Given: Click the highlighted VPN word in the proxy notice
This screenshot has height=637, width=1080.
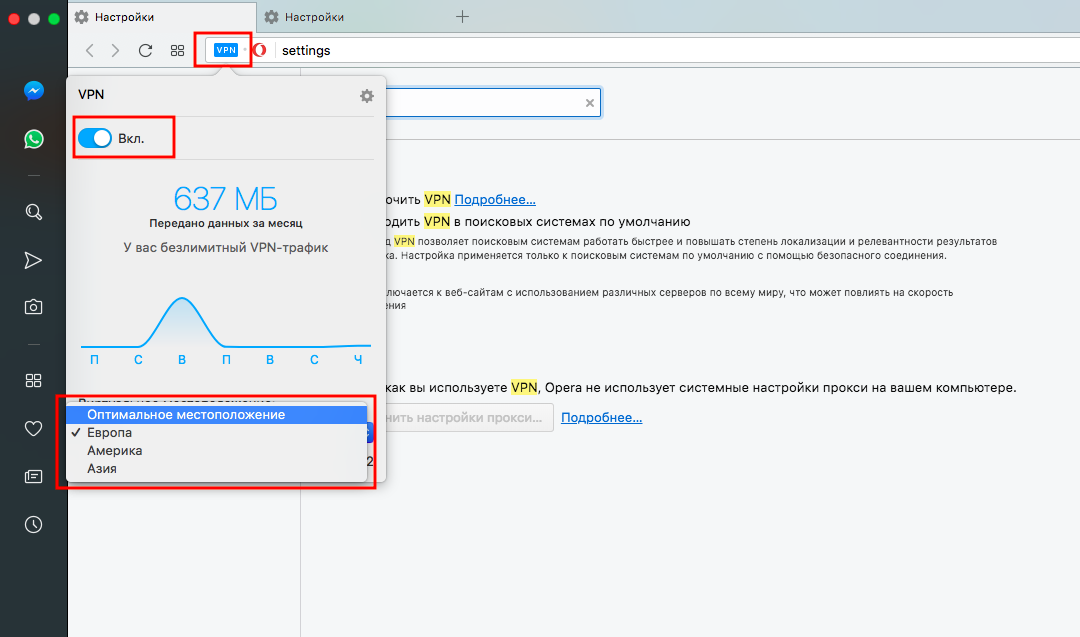Looking at the screenshot, I should point(523,388).
